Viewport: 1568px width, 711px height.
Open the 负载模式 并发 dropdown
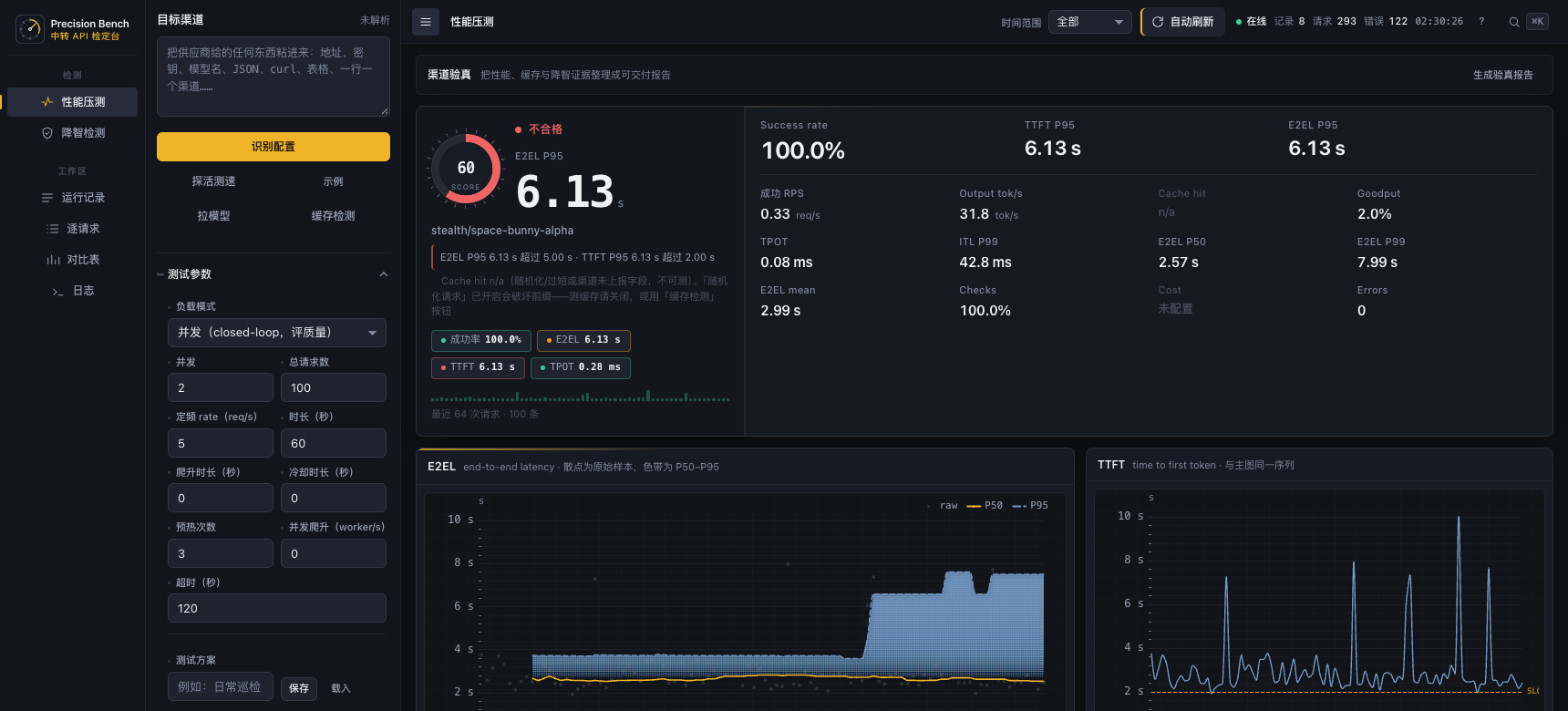pos(277,333)
